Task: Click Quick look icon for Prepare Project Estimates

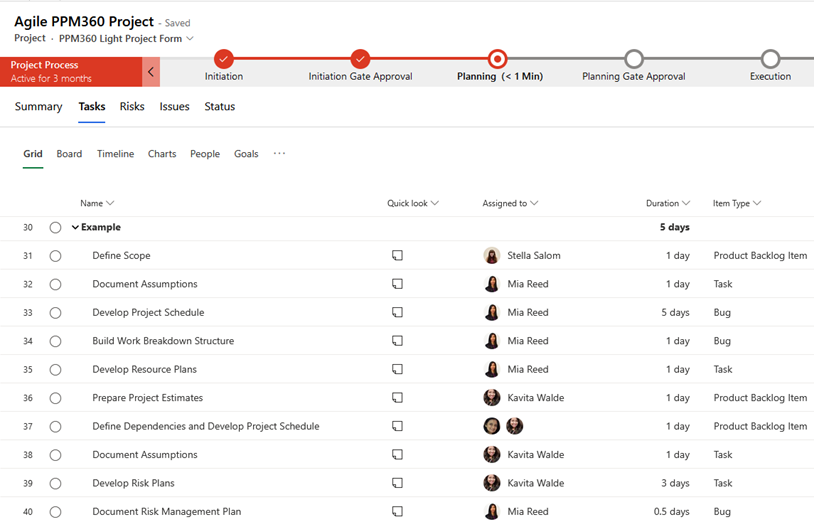Action: pos(397,398)
